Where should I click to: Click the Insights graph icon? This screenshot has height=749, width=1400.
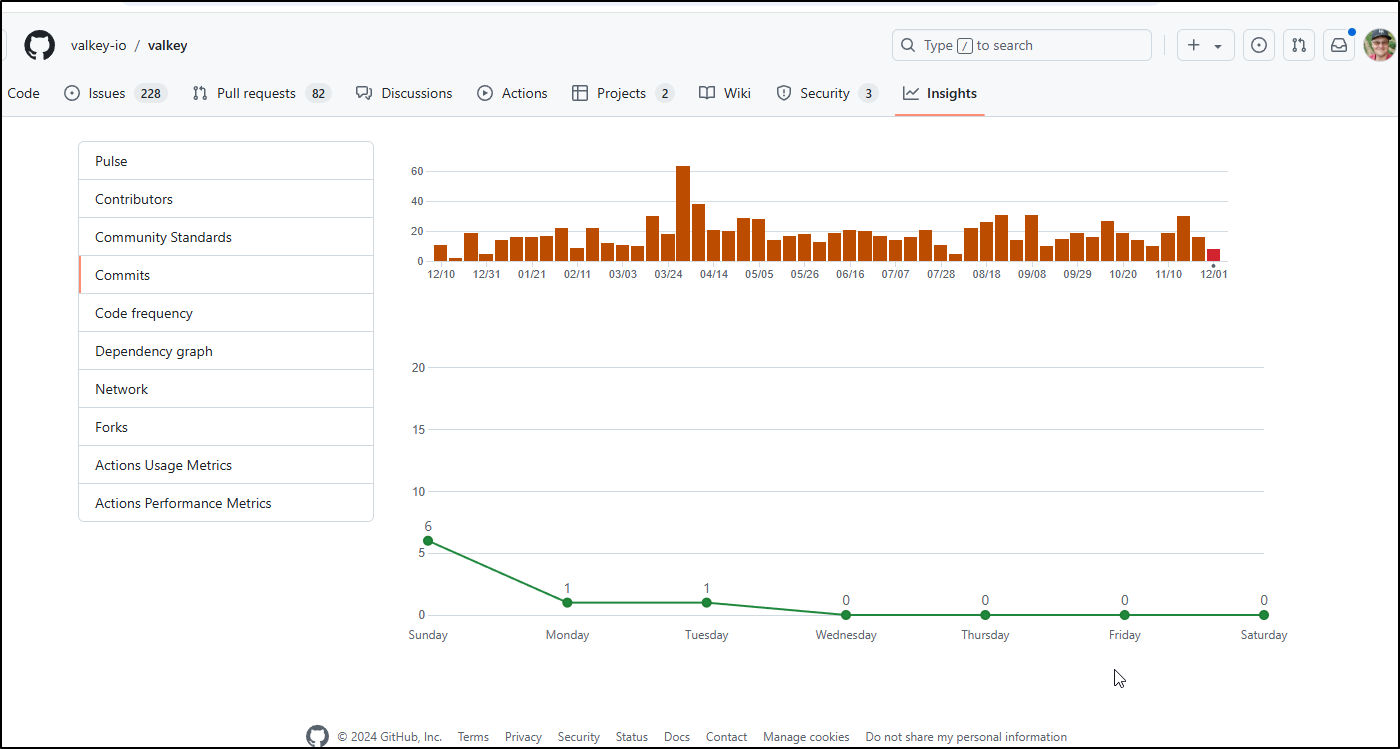911,93
